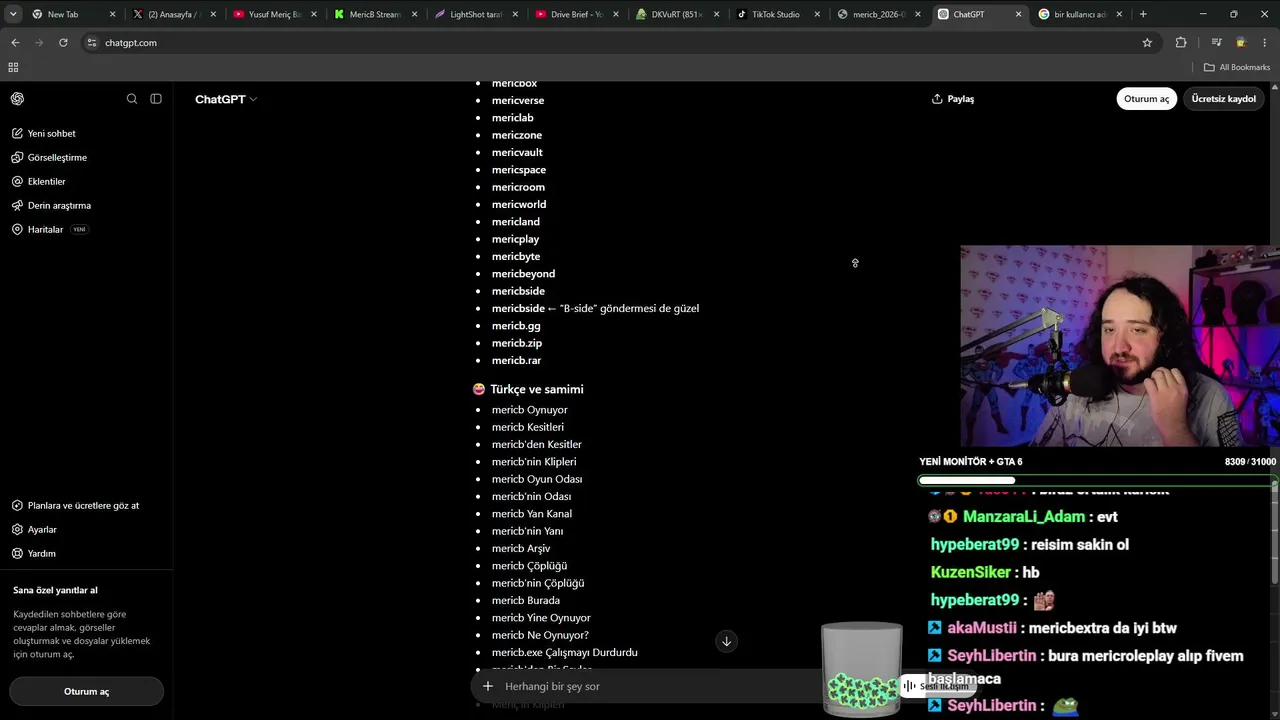Click the 'mericb Yan Kanal' list item
The width and height of the screenshot is (1280, 720).
point(532,514)
